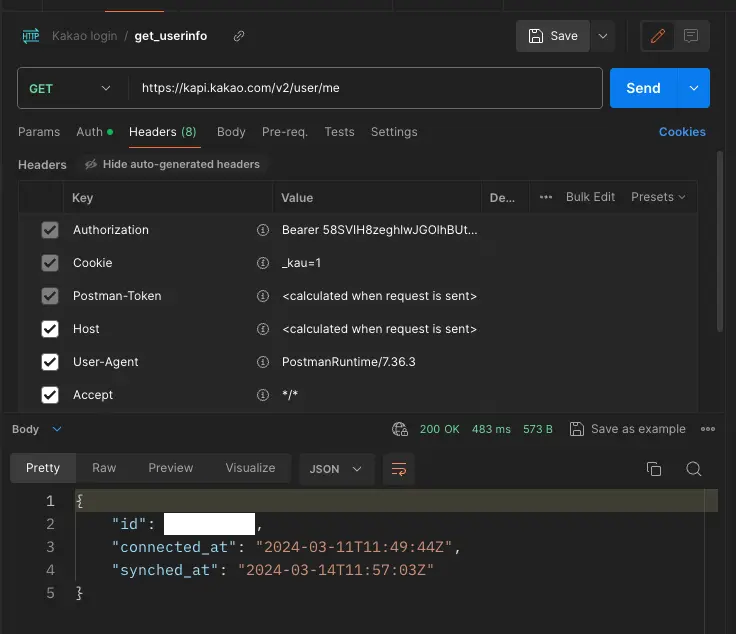The height and width of the screenshot is (634, 736).
Task: Click the Save as example disk icon
Action: (577, 429)
